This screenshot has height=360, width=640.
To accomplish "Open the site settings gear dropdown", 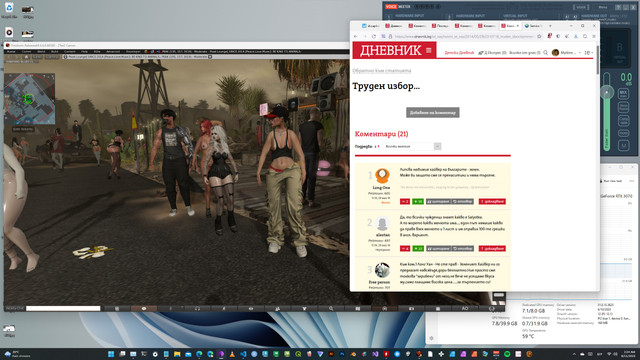I will [588, 53].
